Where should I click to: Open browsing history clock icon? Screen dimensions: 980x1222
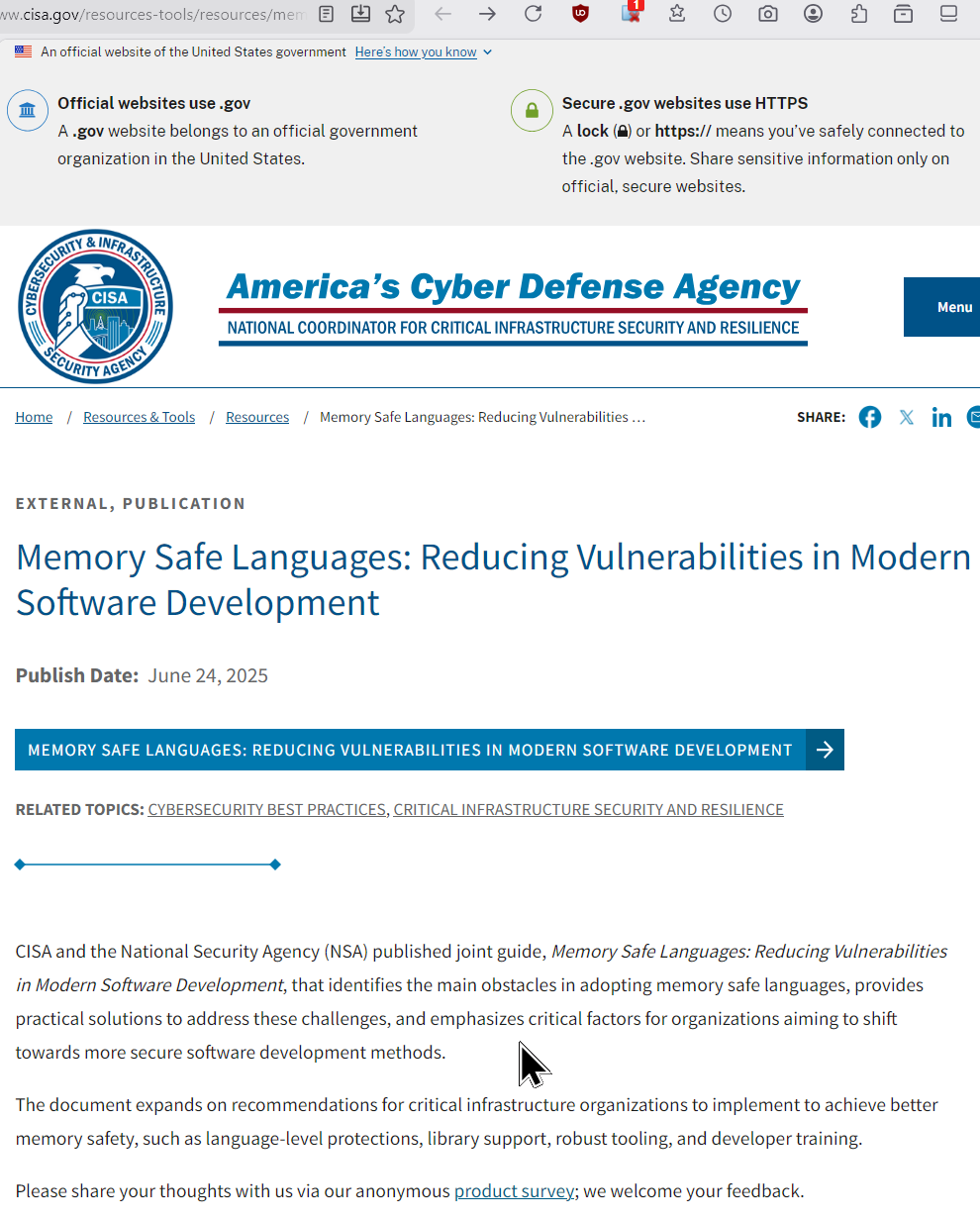[x=723, y=14]
